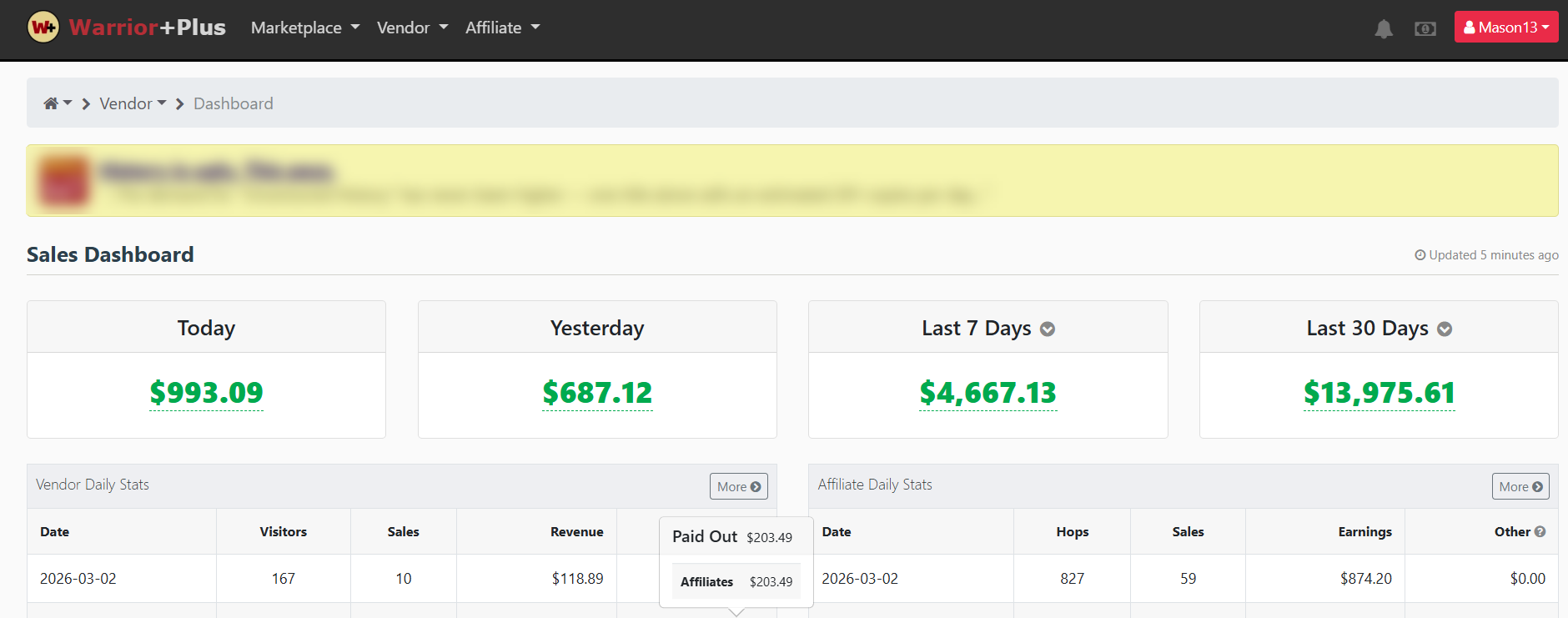1568x618 pixels.
Task: Click More in Affiliate Daily Stats
Action: 1520,486
